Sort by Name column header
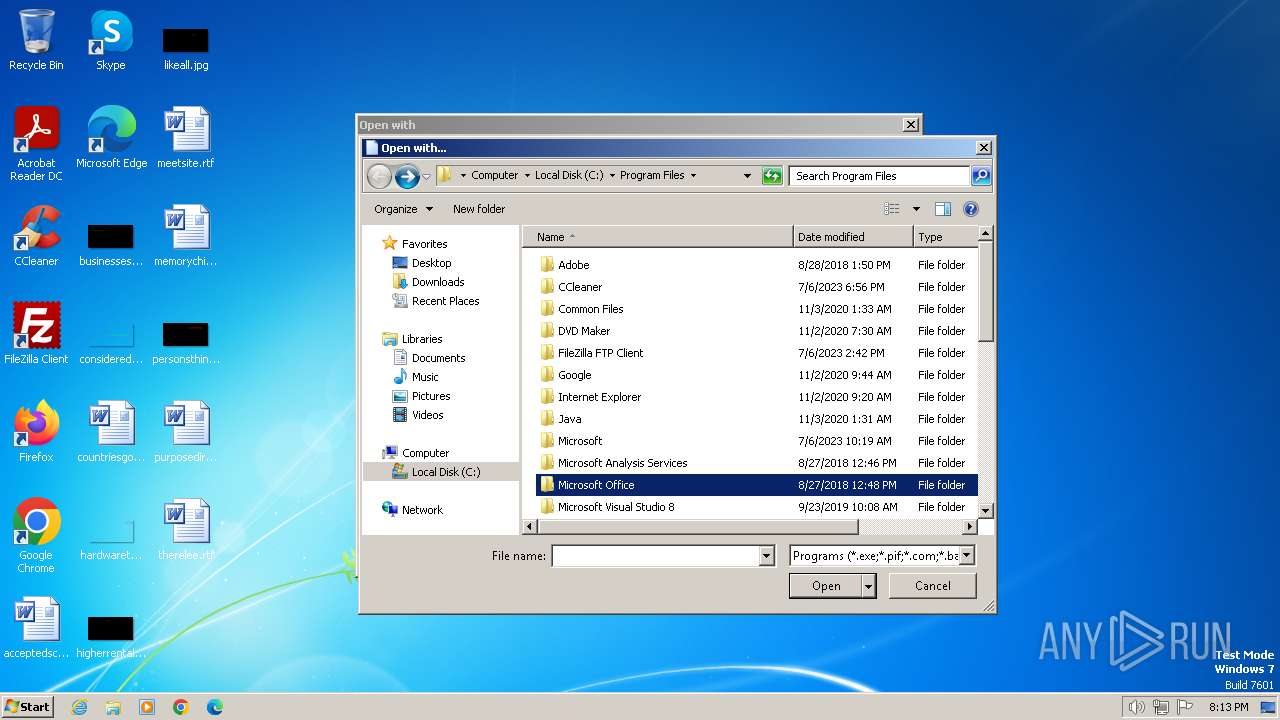The width and height of the screenshot is (1280, 720). point(658,237)
